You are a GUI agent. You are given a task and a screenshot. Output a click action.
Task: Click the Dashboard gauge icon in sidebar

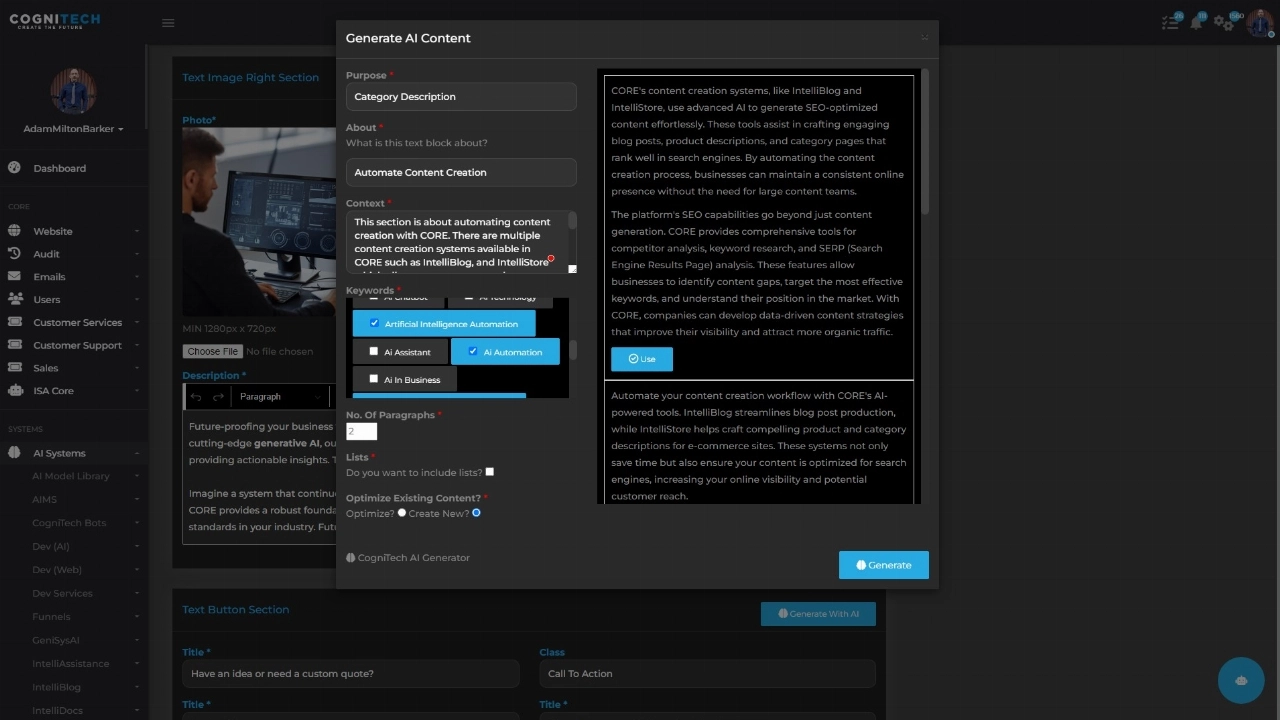(14, 168)
